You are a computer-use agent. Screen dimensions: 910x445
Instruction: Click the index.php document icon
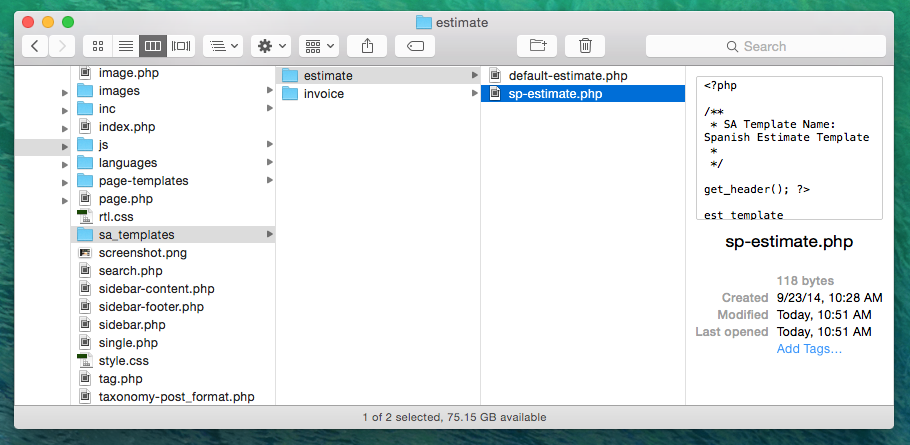[x=85, y=126]
